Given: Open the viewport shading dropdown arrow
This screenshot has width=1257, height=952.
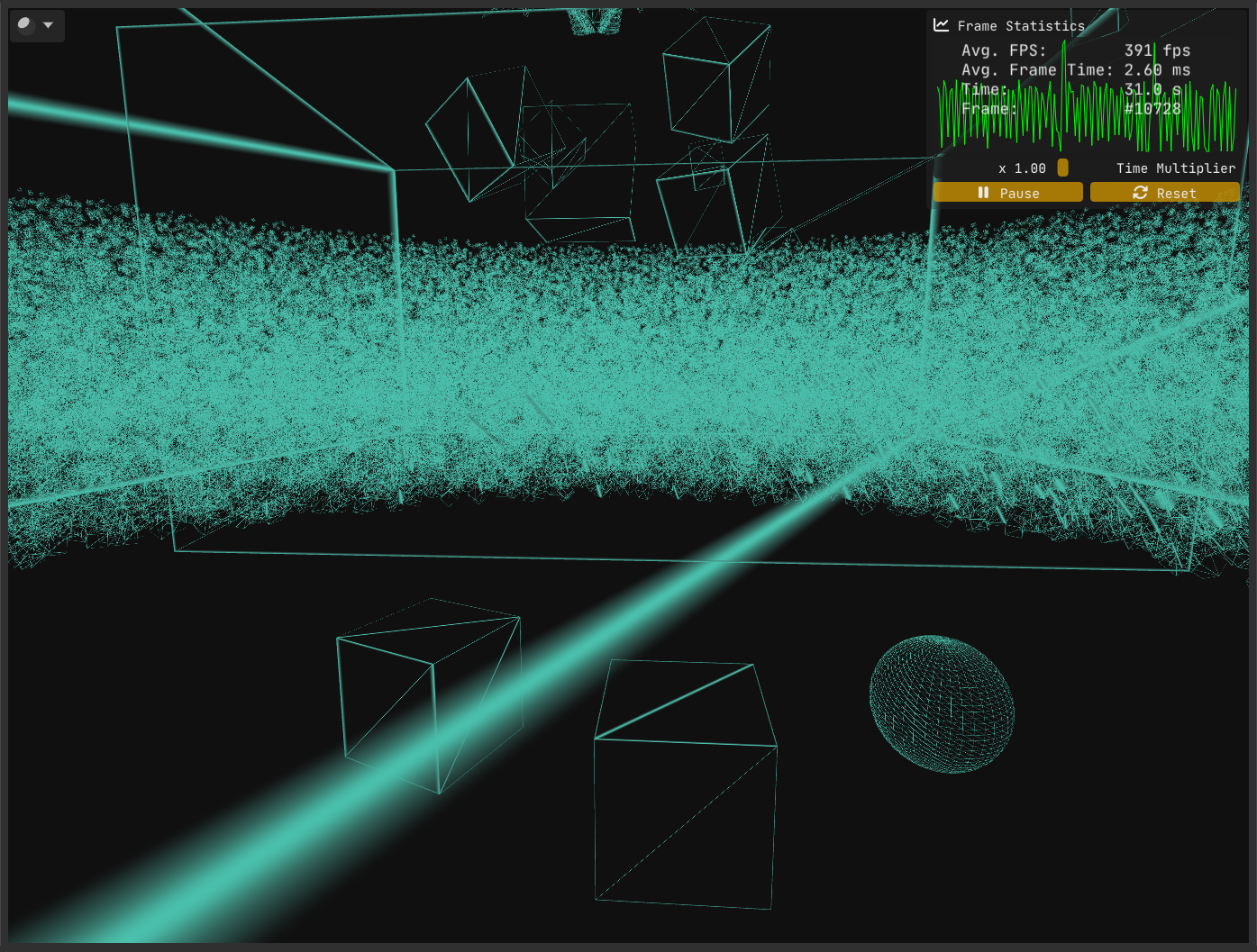Looking at the screenshot, I should pyautogui.click(x=49, y=25).
